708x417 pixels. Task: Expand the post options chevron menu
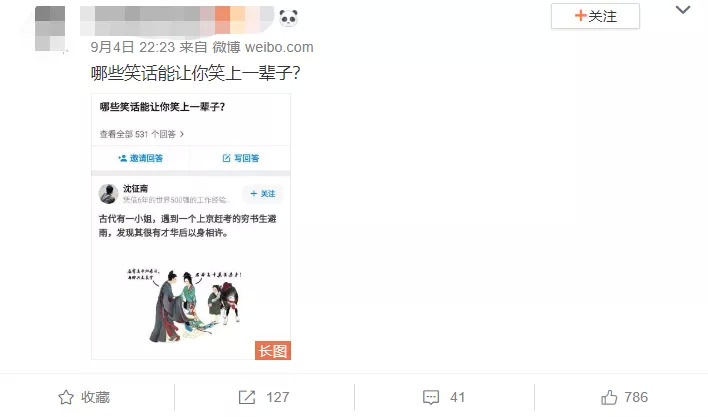tap(683, 10)
